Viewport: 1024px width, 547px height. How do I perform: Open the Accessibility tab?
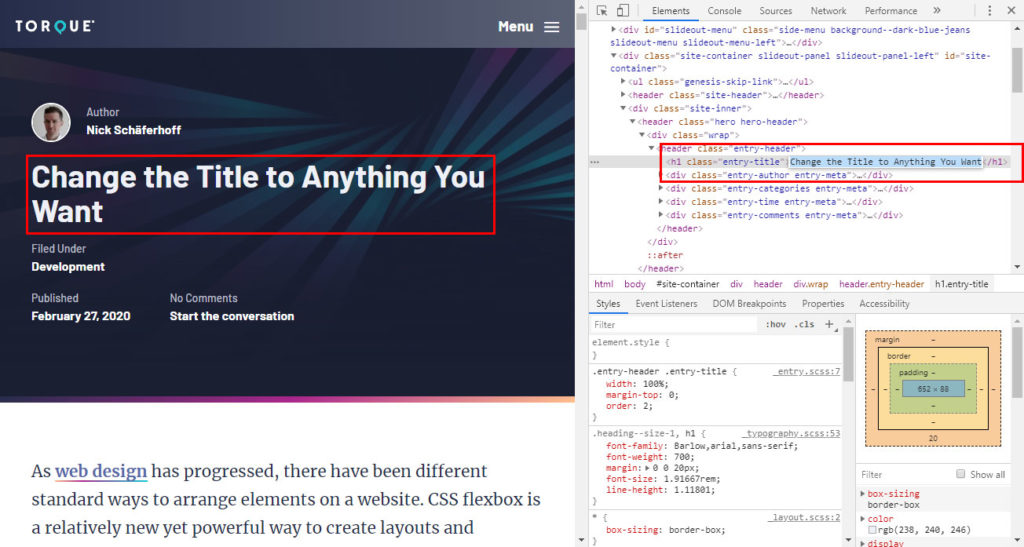click(x=884, y=304)
